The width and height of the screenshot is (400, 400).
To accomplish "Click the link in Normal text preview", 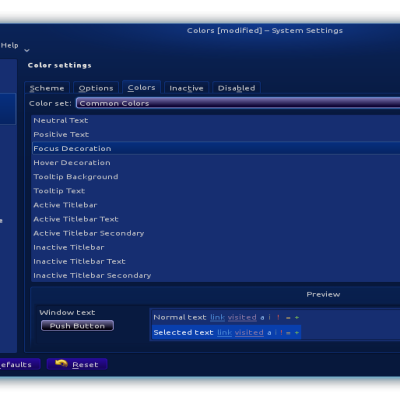I will click(217, 317).
